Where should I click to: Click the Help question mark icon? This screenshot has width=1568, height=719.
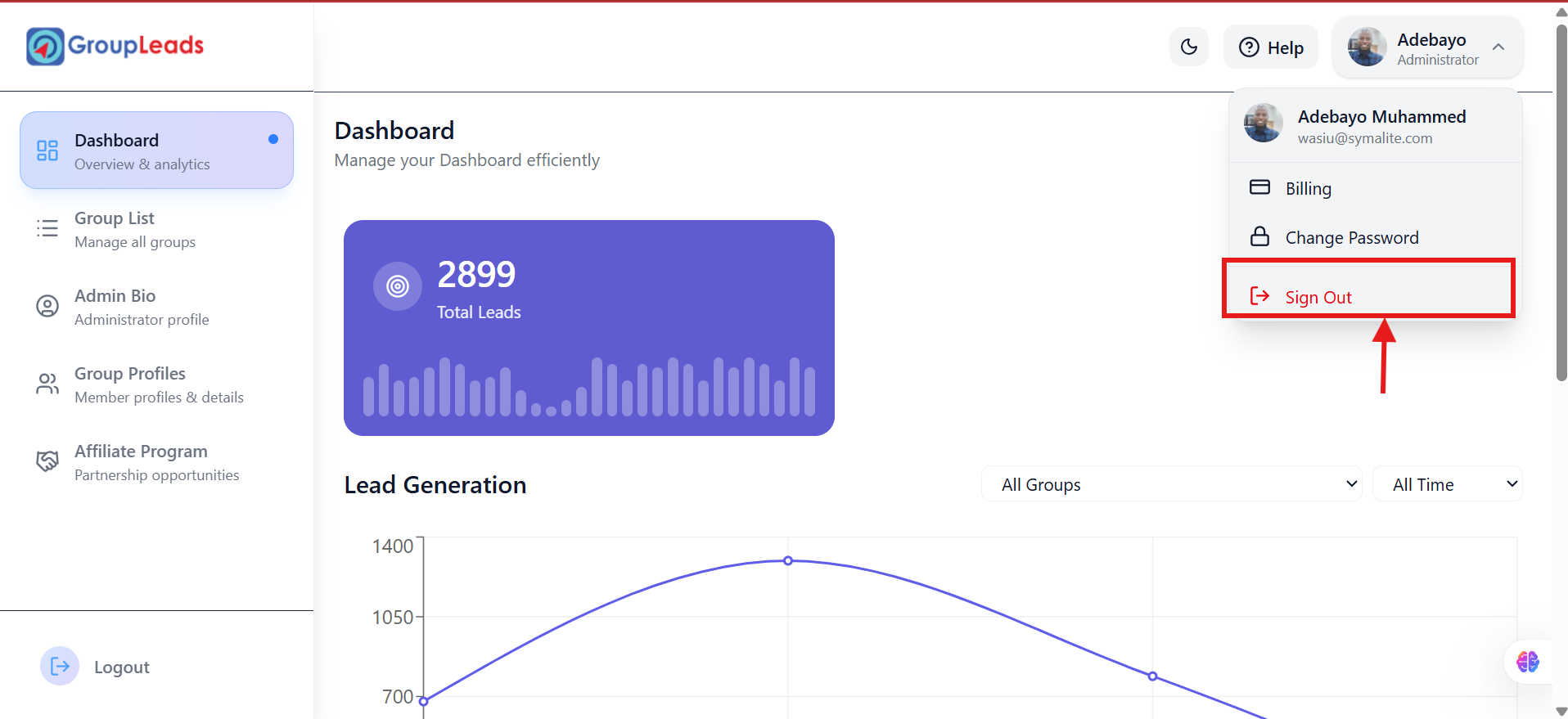pyautogui.click(x=1249, y=47)
